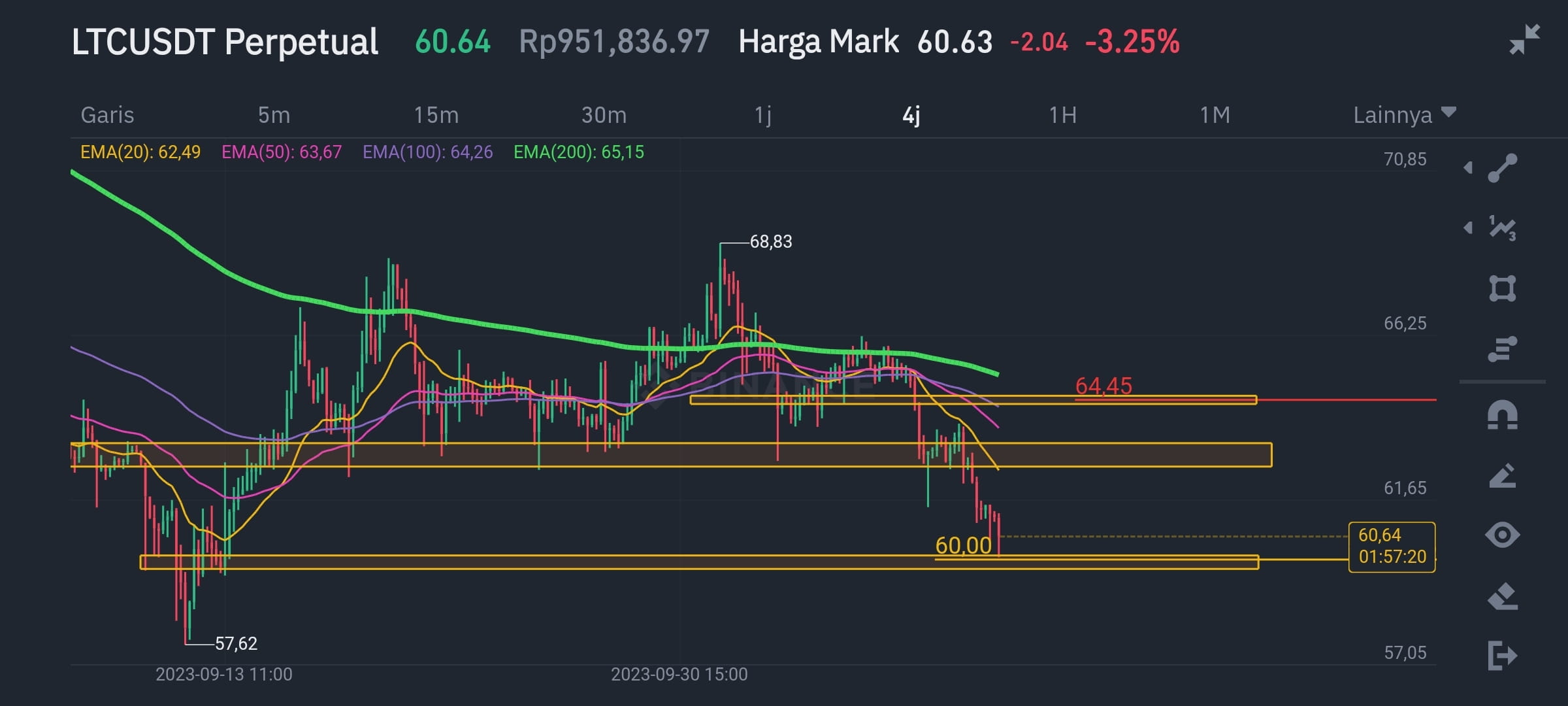This screenshot has width=1568, height=706.
Task: Select the rectangle shape drawing tool
Action: click(x=1502, y=288)
